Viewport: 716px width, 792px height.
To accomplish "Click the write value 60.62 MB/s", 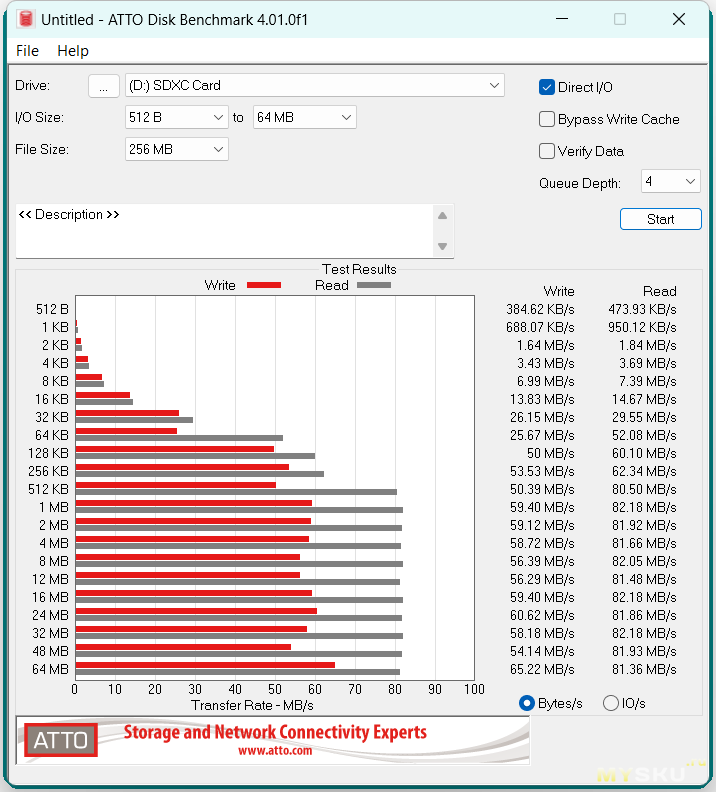I will point(542,616).
